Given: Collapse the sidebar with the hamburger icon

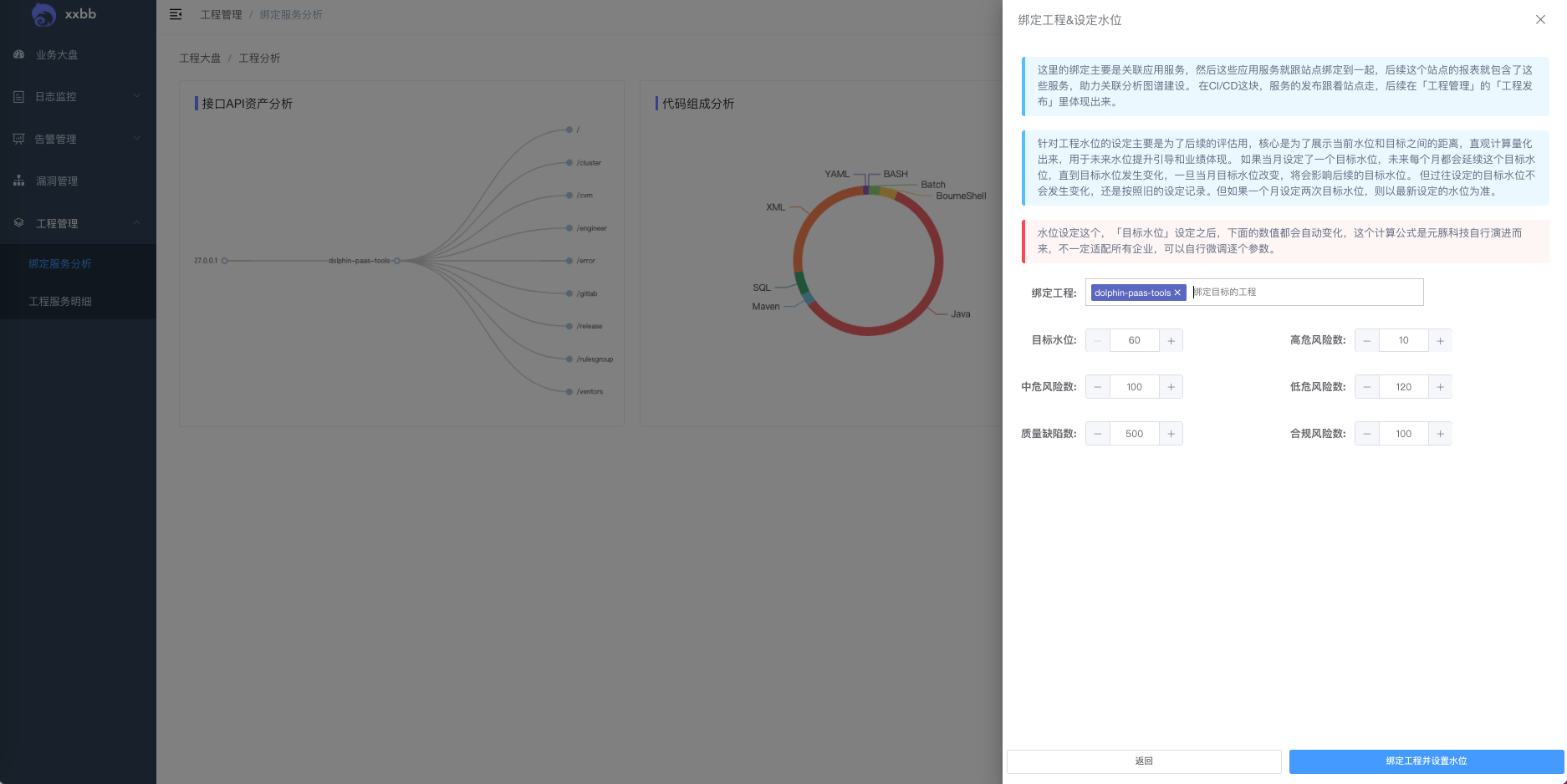Looking at the screenshot, I should point(176,14).
